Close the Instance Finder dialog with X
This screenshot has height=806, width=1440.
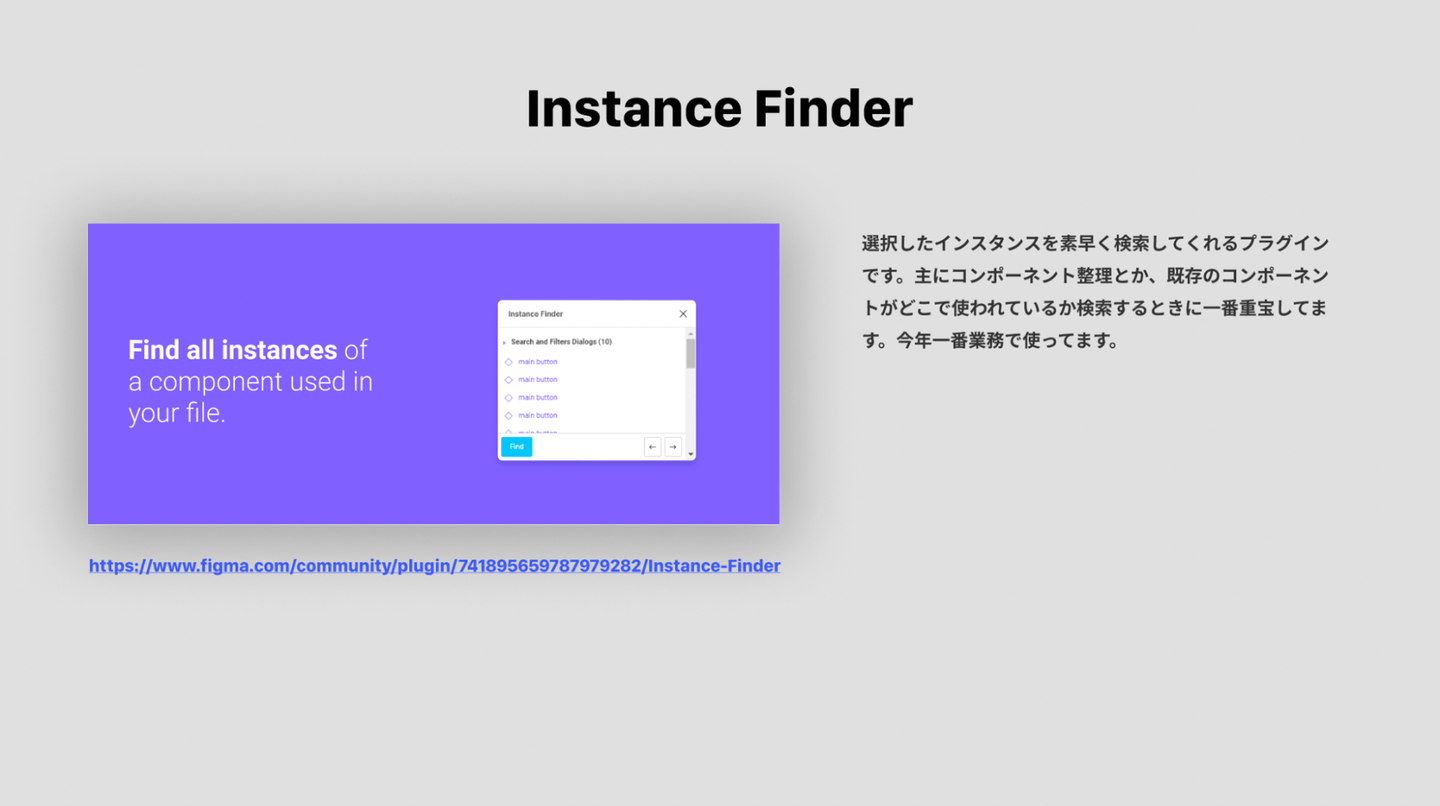click(x=683, y=314)
